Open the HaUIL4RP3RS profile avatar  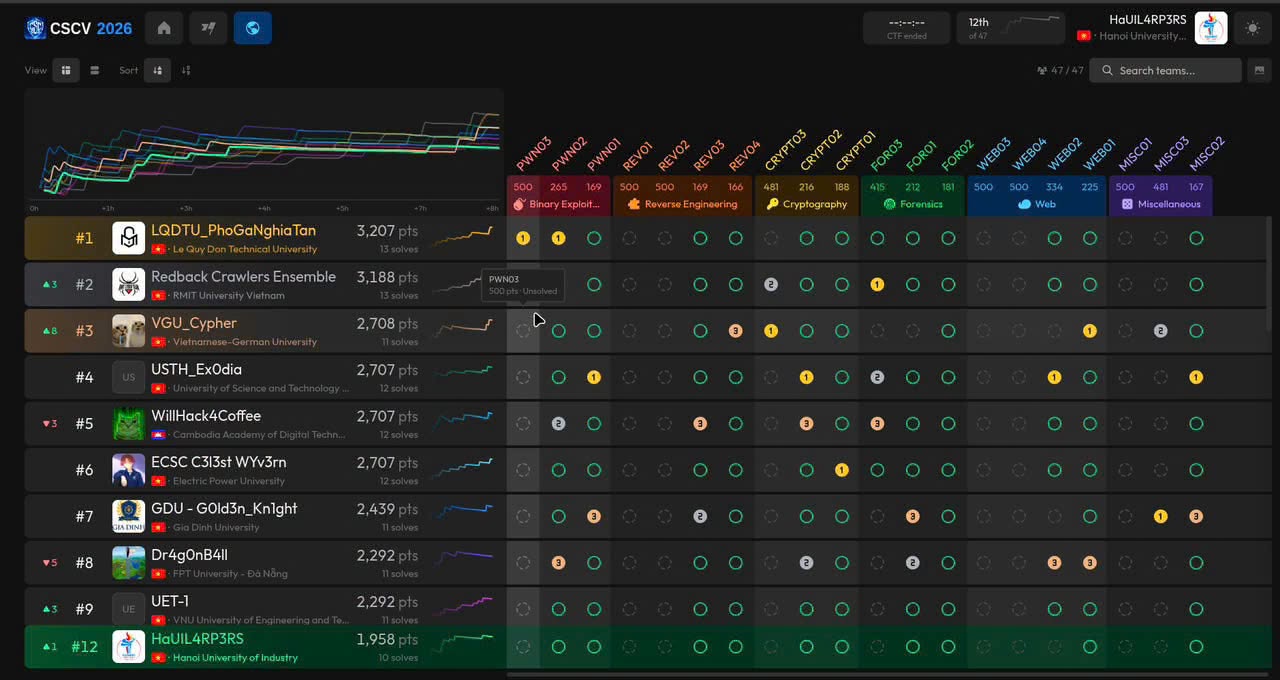tap(1211, 28)
